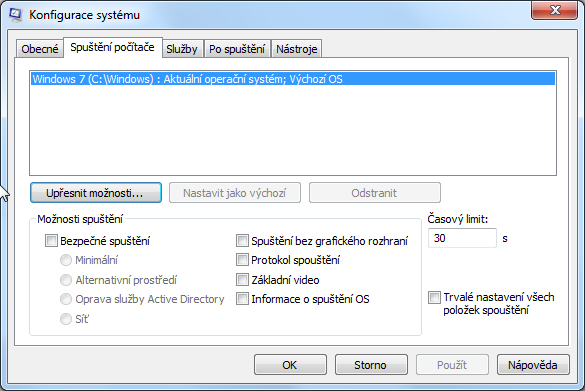Screen dimensions: 585x391
Task: Click the Časový limit input field
Action: coord(462,238)
